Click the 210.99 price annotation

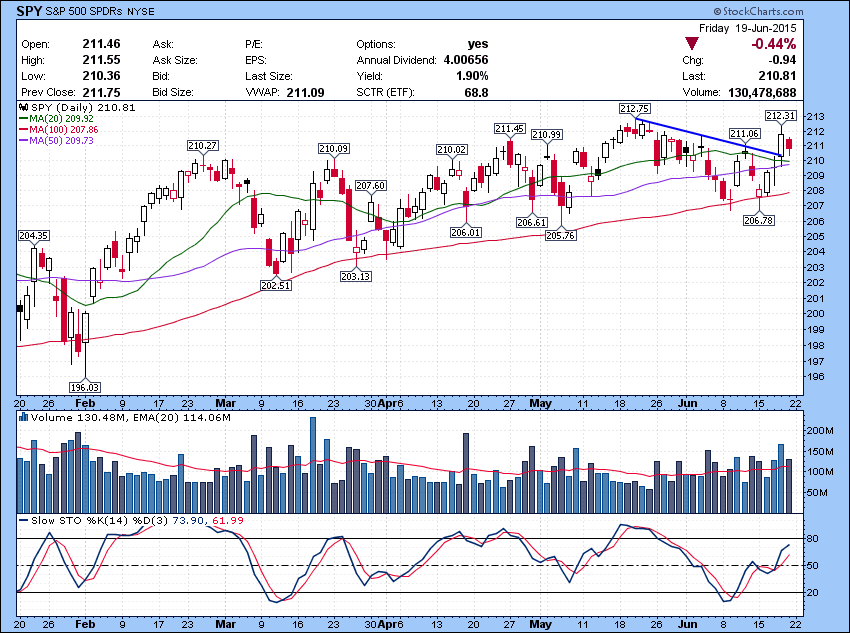[x=546, y=134]
